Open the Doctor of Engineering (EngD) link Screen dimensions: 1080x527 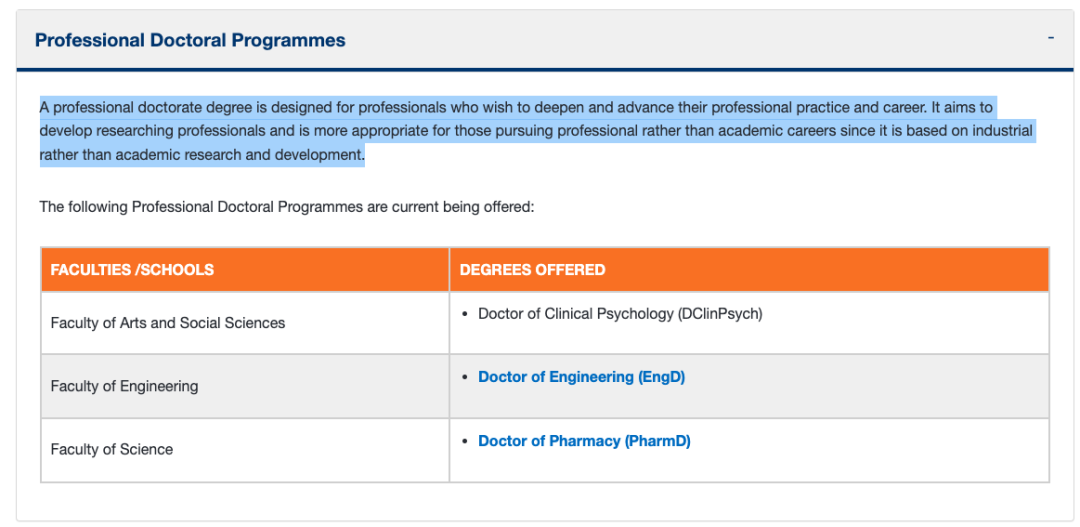(x=581, y=377)
